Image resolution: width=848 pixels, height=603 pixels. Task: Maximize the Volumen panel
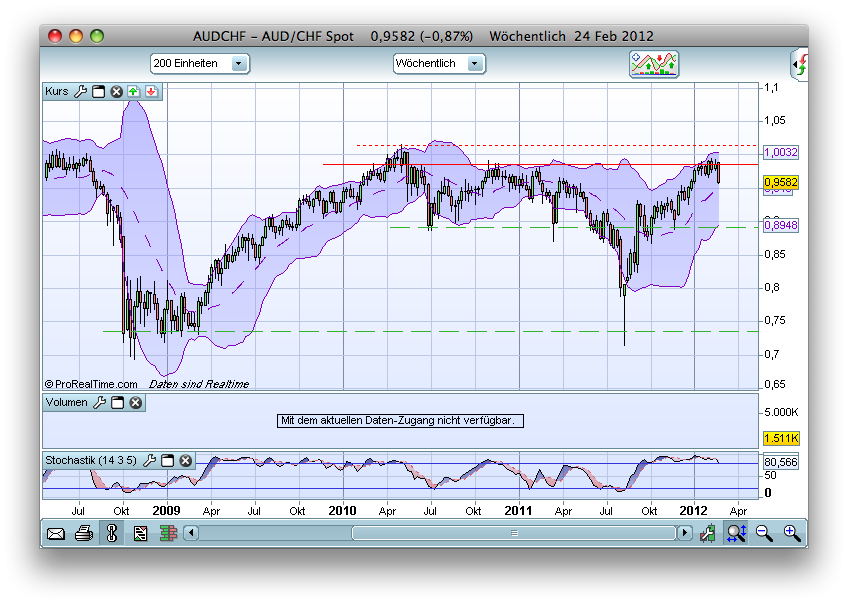(117, 402)
